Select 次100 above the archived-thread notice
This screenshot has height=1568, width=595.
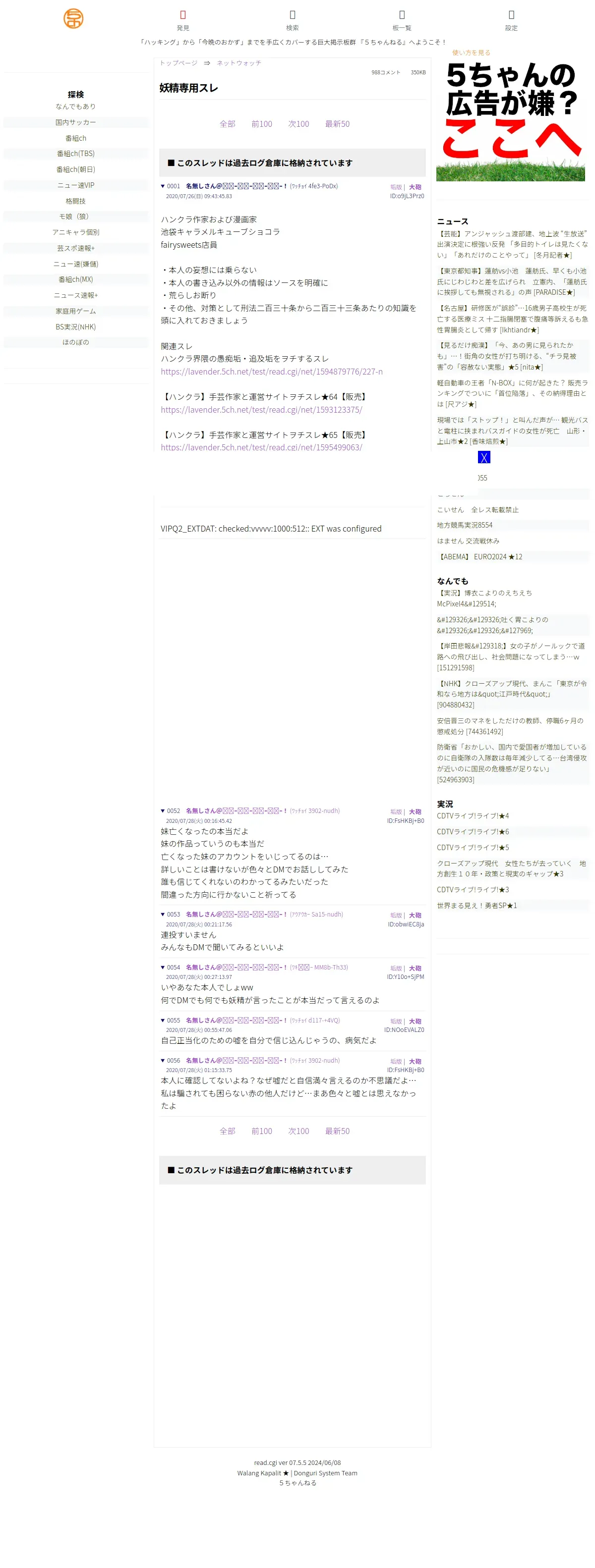tap(298, 124)
